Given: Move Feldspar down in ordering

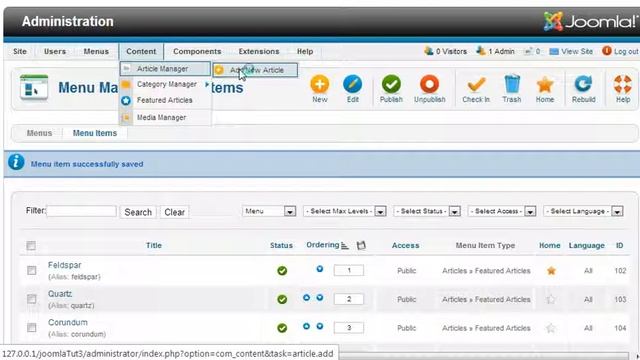Looking at the screenshot, I should [320, 269].
